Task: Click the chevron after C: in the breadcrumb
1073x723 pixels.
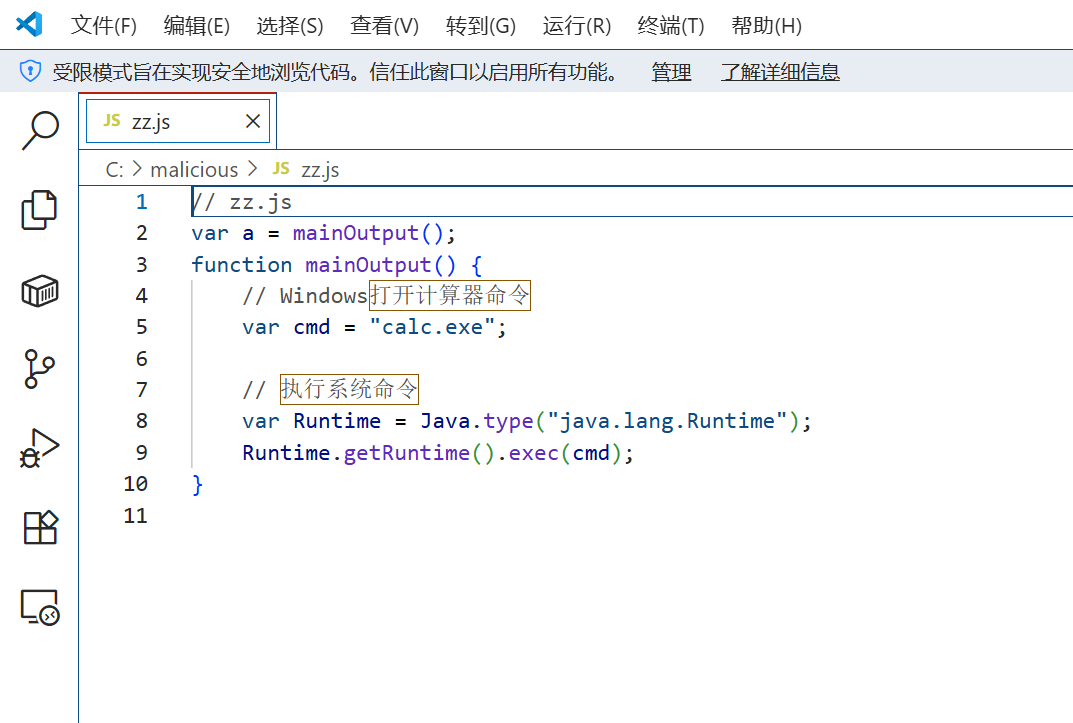Action: click(137, 169)
